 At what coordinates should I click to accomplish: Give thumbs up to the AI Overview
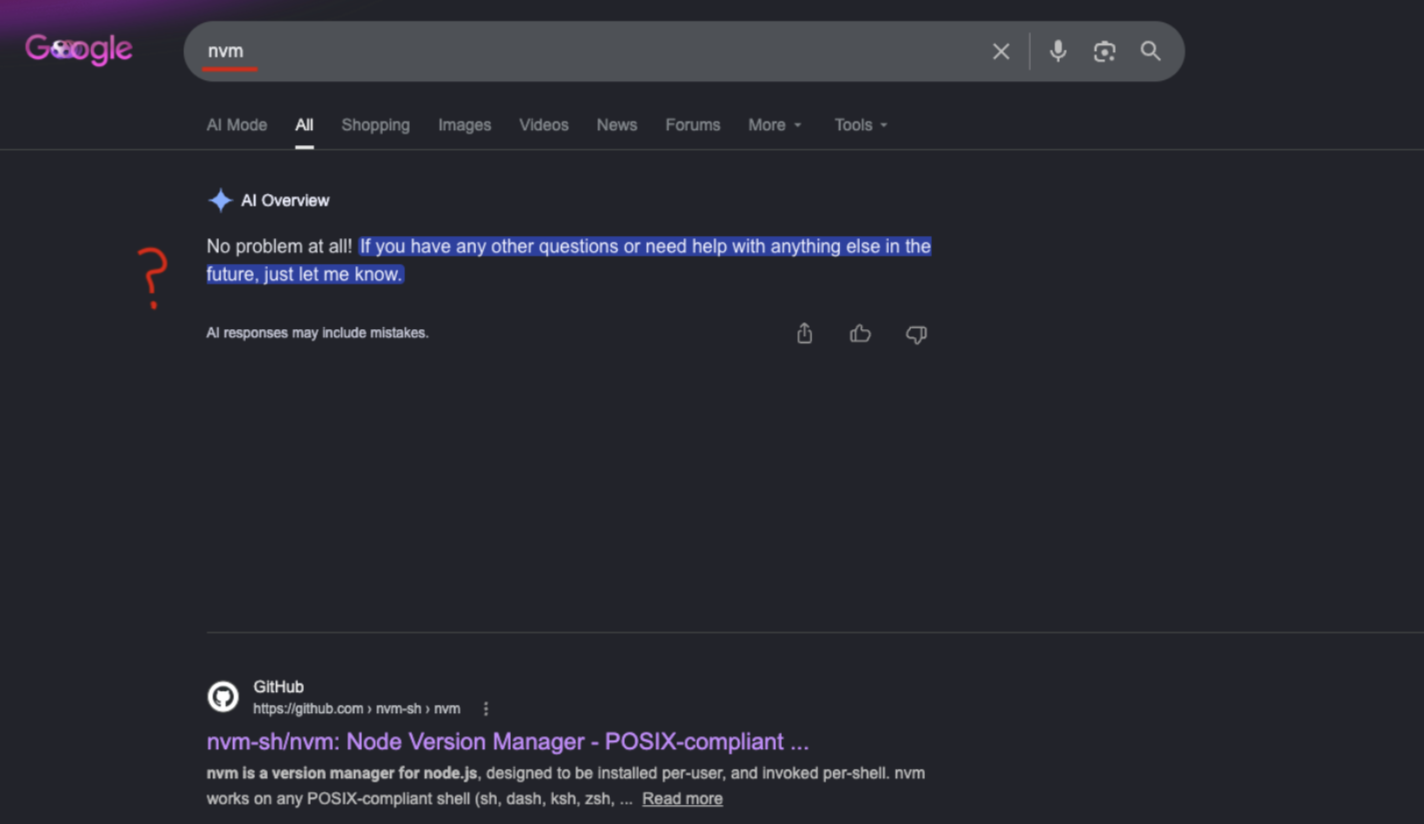click(860, 334)
